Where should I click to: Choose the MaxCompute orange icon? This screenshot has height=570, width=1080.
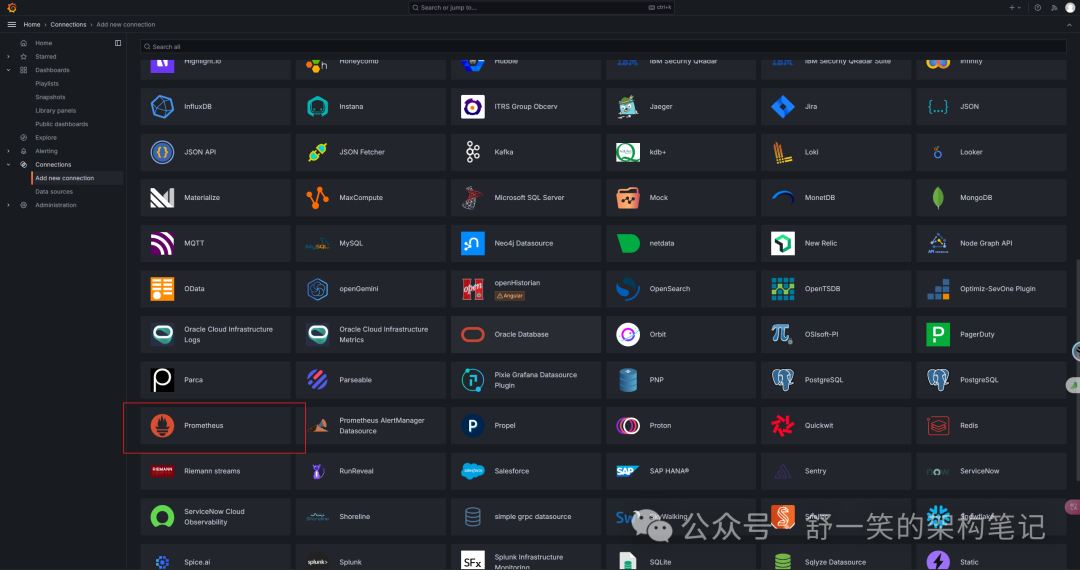(318, 198)
